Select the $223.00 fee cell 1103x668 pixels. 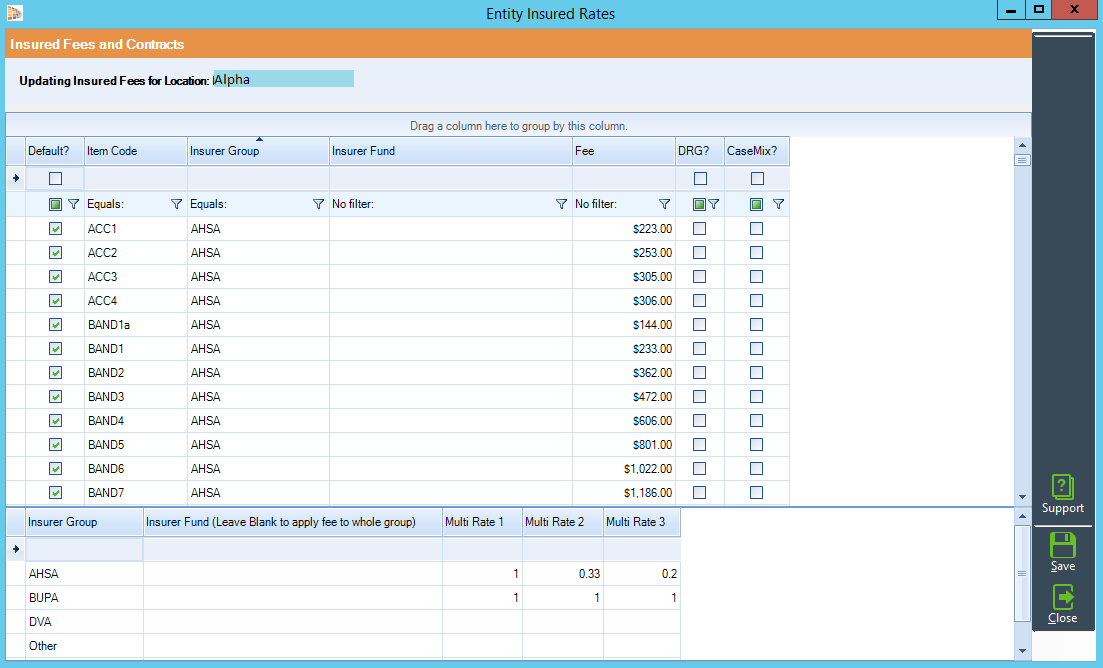click(624, 229)
